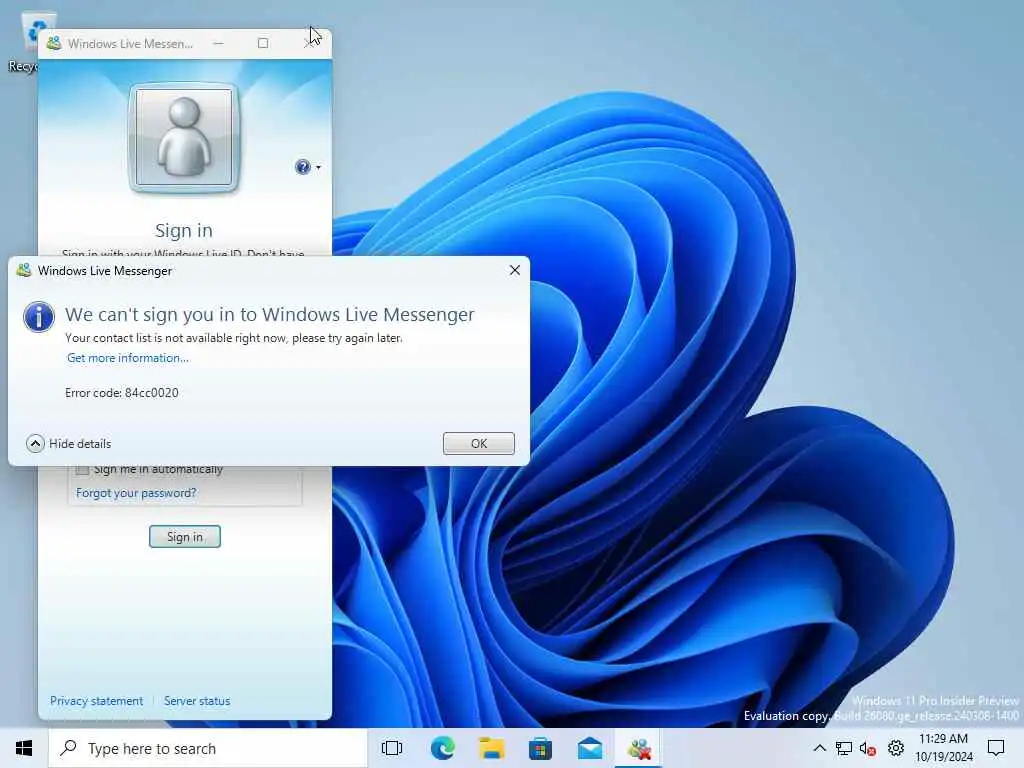This screenshot has width=1024, height=768.
Task: Open the Windows Start menu
Action: pyautogui.click(x=24, y=748)
